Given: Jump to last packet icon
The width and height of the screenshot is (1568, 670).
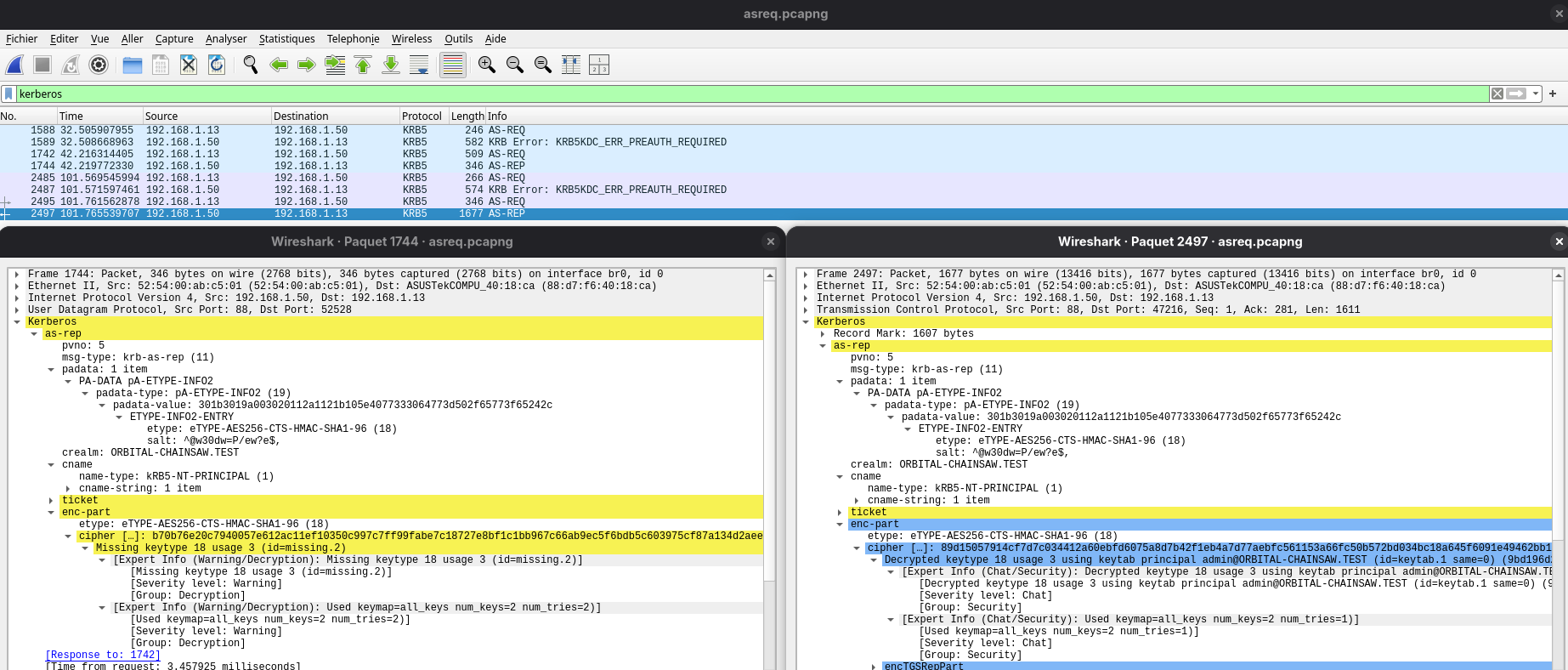Looking at the screenshot, I should point(391,65).
